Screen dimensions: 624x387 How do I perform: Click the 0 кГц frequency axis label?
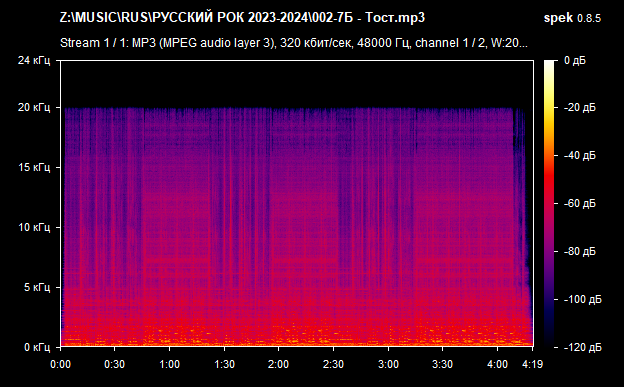pyautogui.click(x=37, y=347)
